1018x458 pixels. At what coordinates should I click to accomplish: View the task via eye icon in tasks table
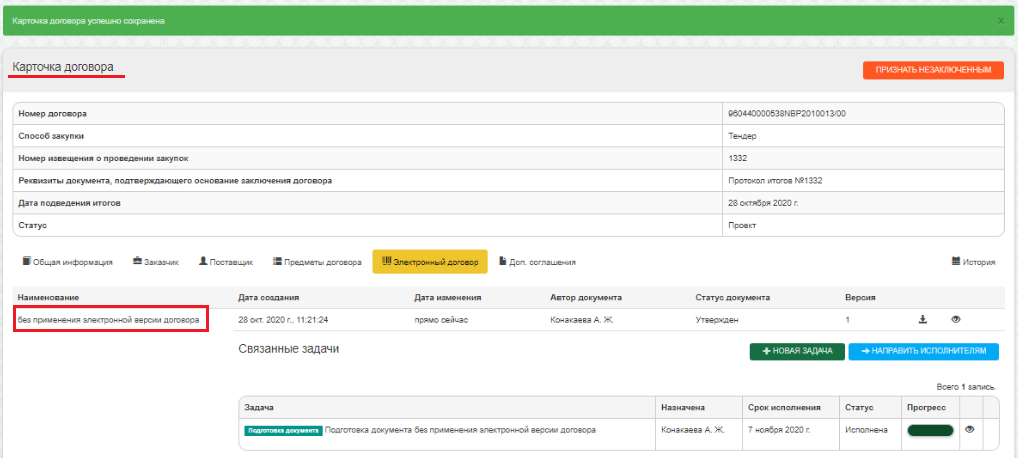pos(970,429)
